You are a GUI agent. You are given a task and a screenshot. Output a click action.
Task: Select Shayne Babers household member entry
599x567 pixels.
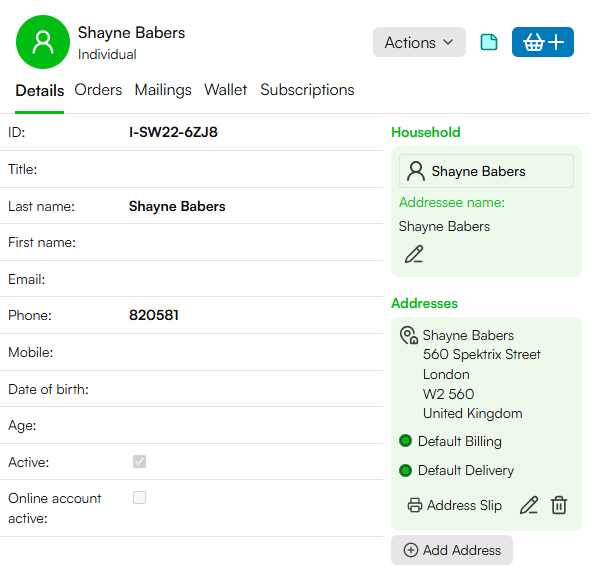486,171
